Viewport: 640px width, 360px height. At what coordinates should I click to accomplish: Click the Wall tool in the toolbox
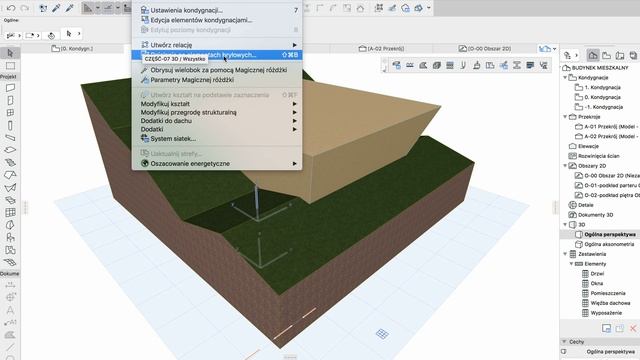[10, 88]
